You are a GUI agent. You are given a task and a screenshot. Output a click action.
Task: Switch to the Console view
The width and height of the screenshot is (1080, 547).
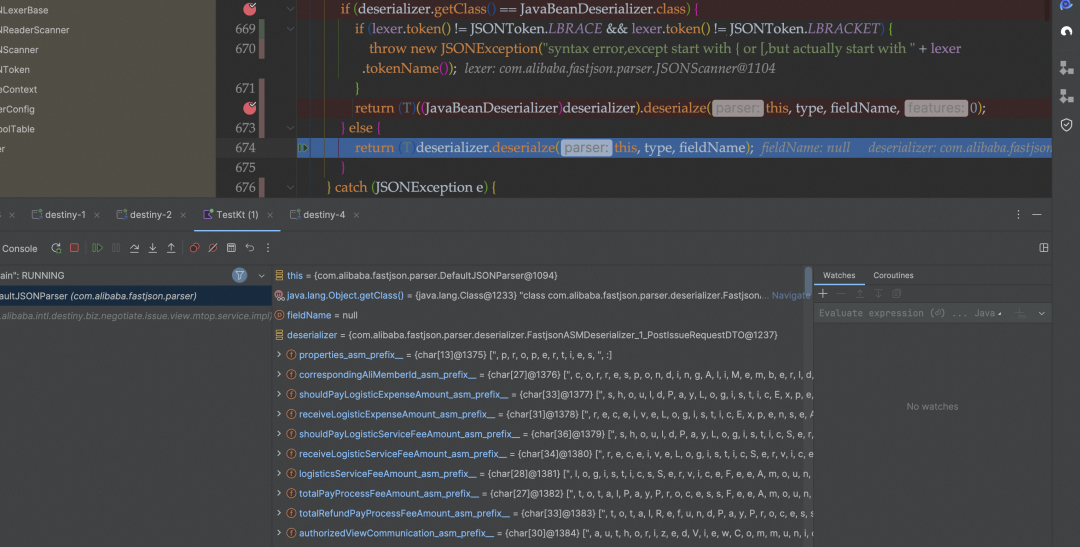19,249
